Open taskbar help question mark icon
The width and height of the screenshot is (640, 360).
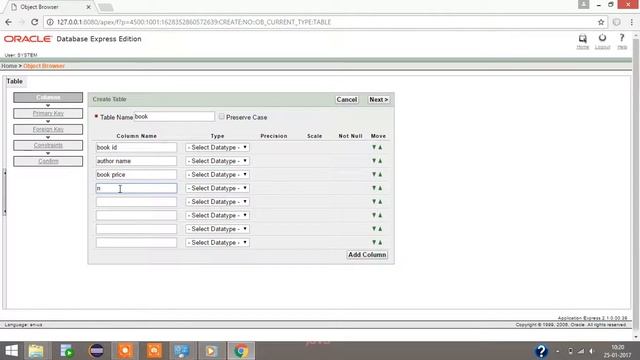(541, 351)
